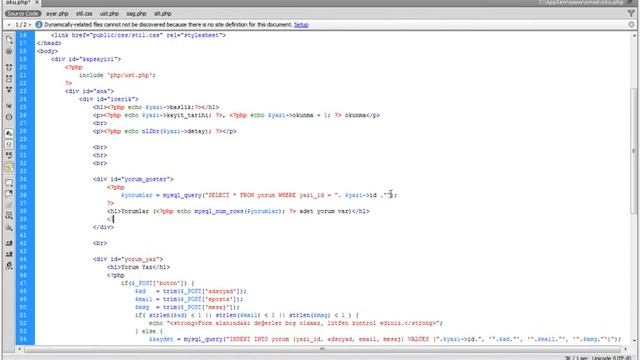Image resolution: width=640 pixels, height=360 pixels.
Task: Click the div id="icerik" code line
Action: pyautogui.click(x=109, y=99)
